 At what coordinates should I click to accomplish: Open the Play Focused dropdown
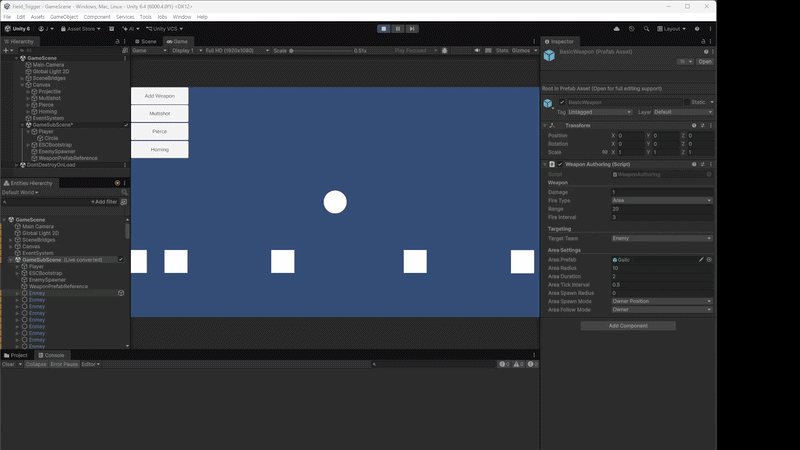coord(416,51)
